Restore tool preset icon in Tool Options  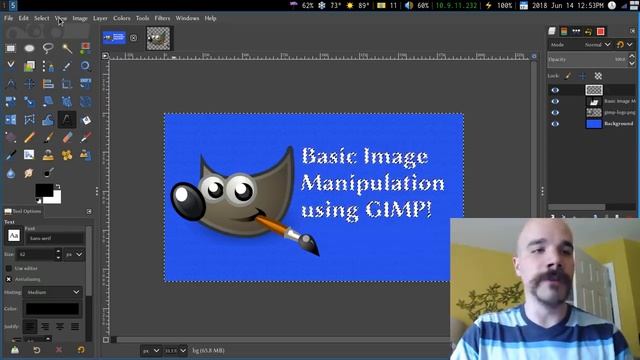pos(37,350)
